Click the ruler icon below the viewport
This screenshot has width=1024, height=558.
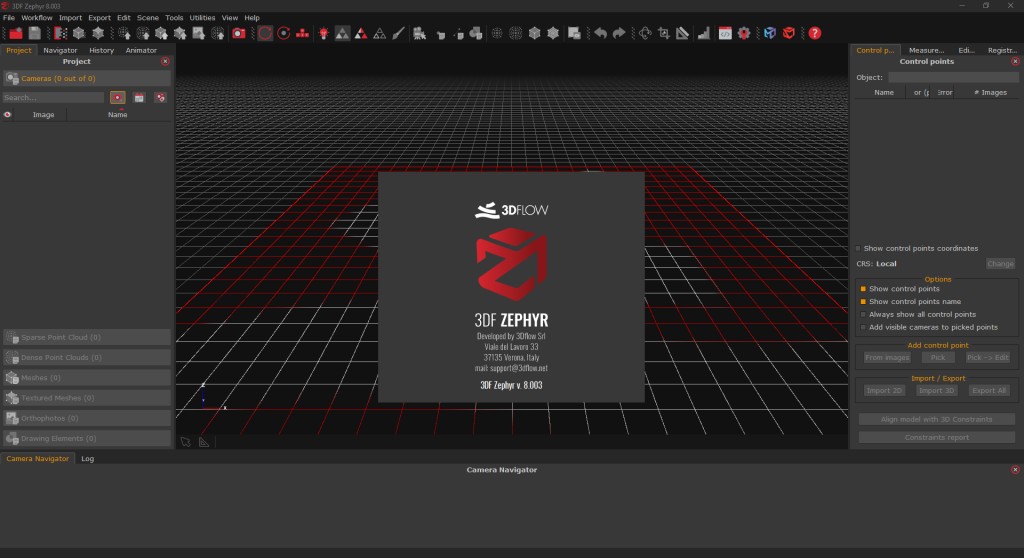[204, 442]
